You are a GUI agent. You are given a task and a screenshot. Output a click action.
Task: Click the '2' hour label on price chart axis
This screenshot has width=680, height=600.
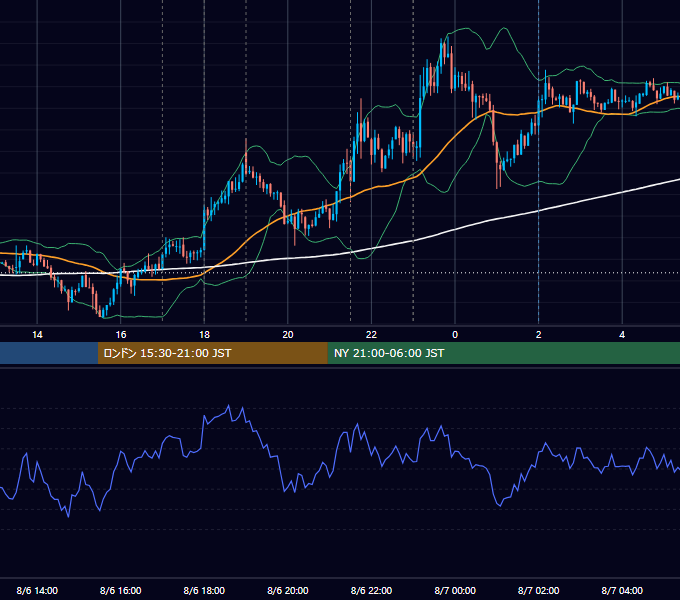539,335
